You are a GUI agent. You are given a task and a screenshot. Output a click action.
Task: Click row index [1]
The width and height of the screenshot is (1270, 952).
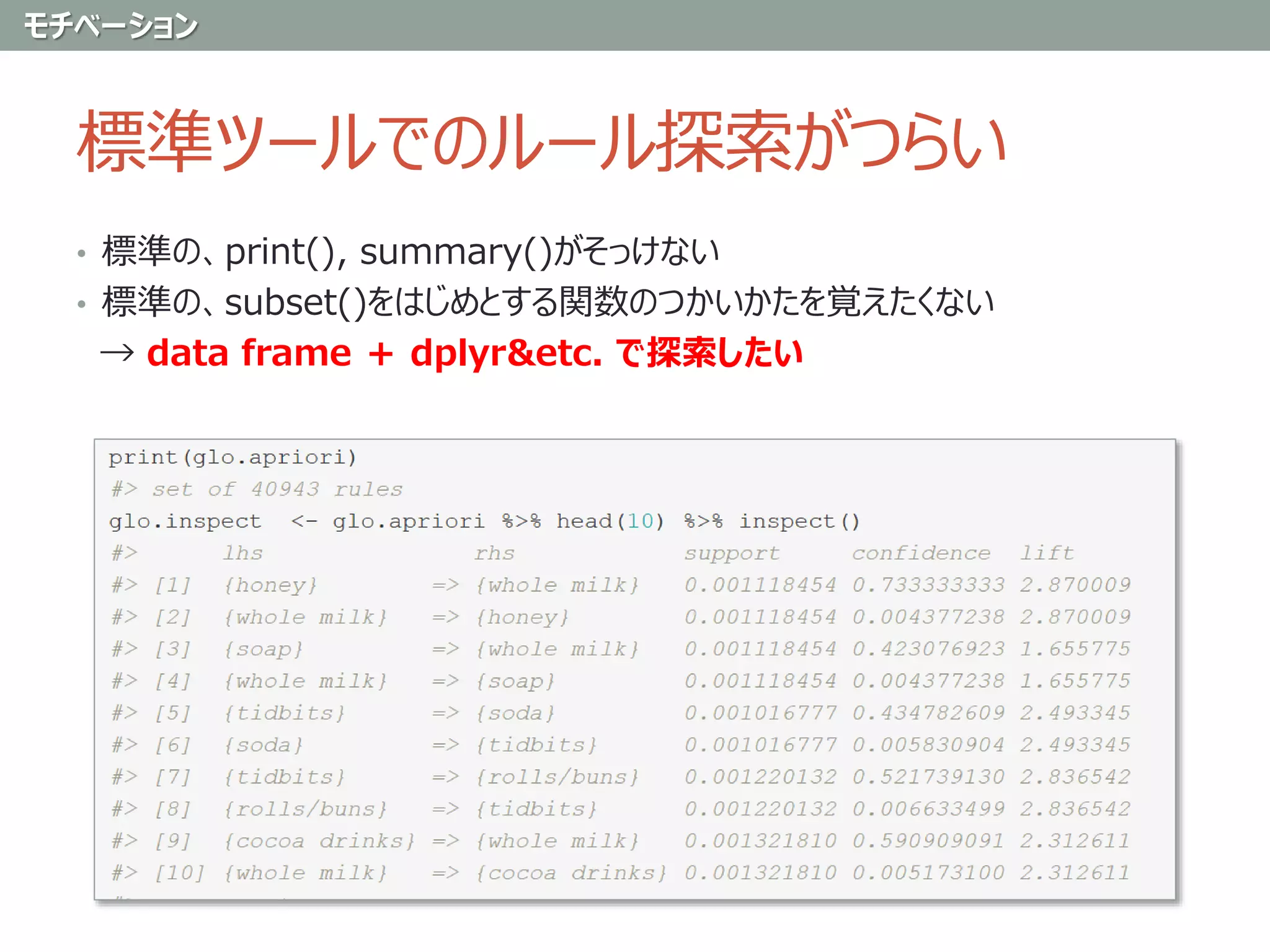pyautogui.click(x=172, y=586)
